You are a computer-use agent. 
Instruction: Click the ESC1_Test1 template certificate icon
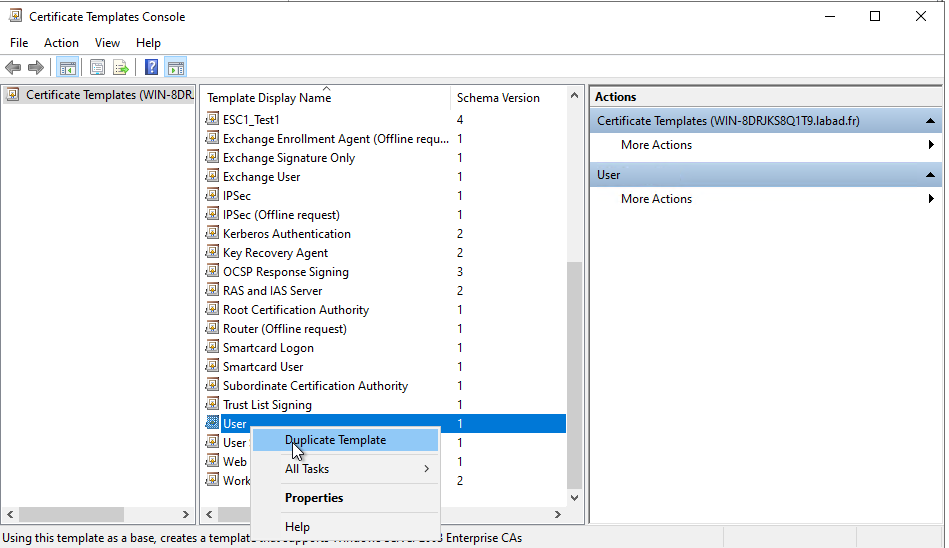coord(212,120)
